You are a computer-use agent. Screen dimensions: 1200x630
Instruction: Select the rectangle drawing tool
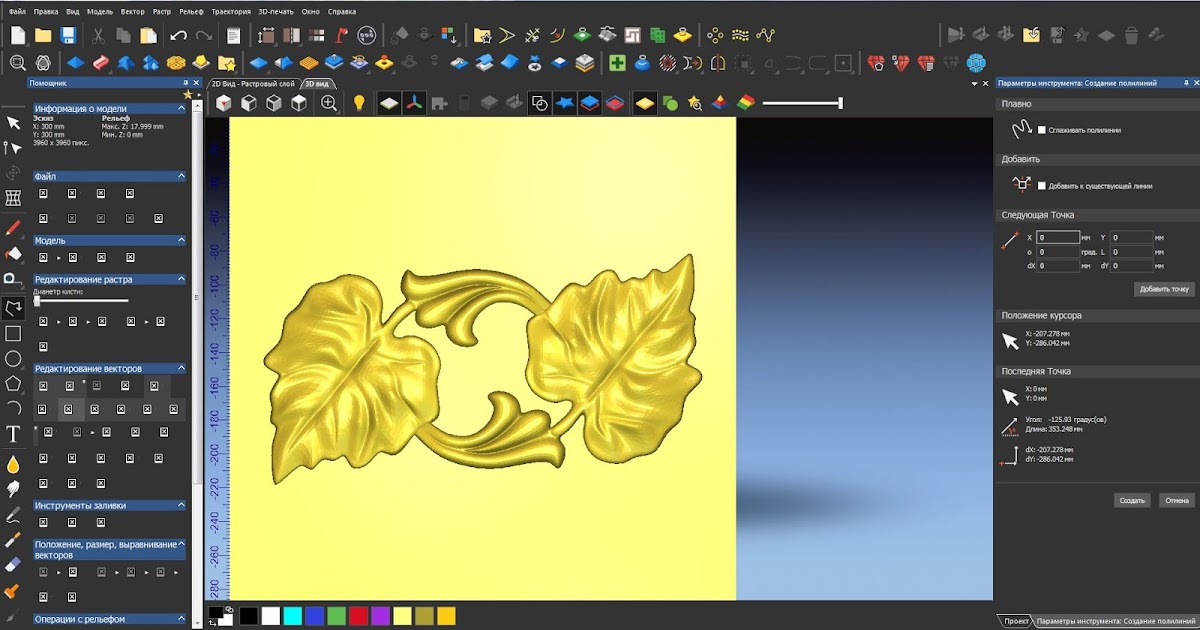tap(13, 333)
